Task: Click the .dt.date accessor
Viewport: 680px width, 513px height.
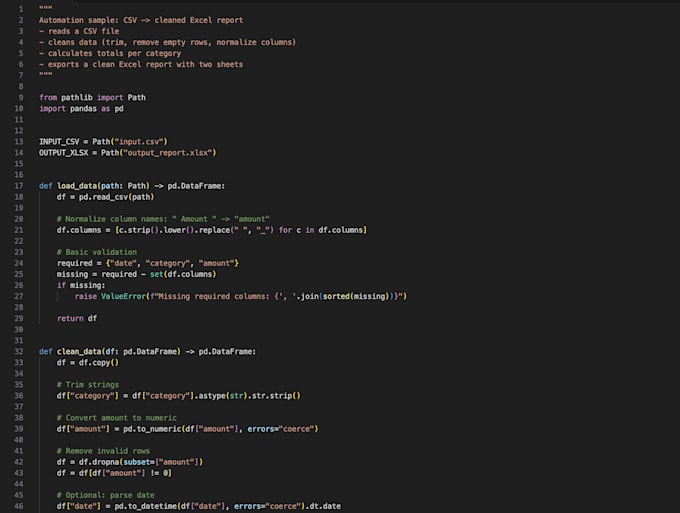Action: point(323,506)
